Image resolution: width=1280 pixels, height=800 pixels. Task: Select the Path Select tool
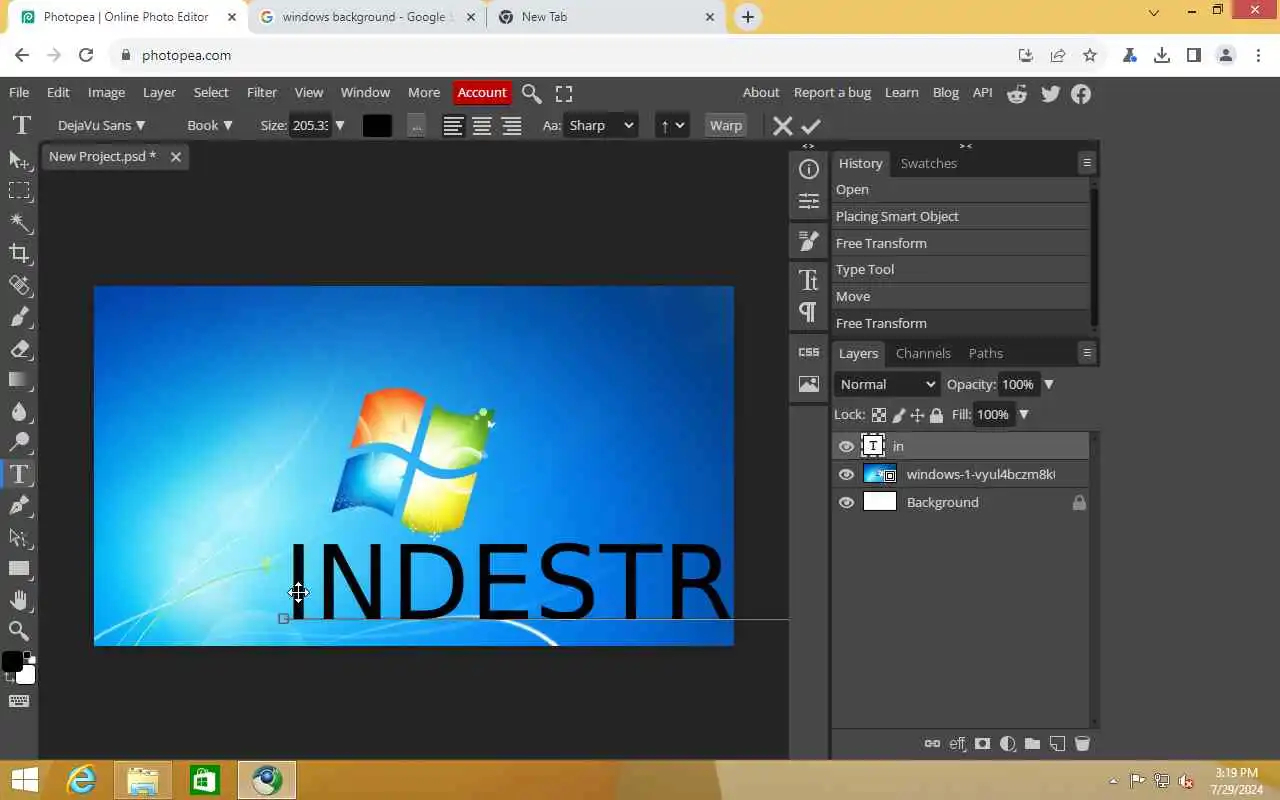19,537
